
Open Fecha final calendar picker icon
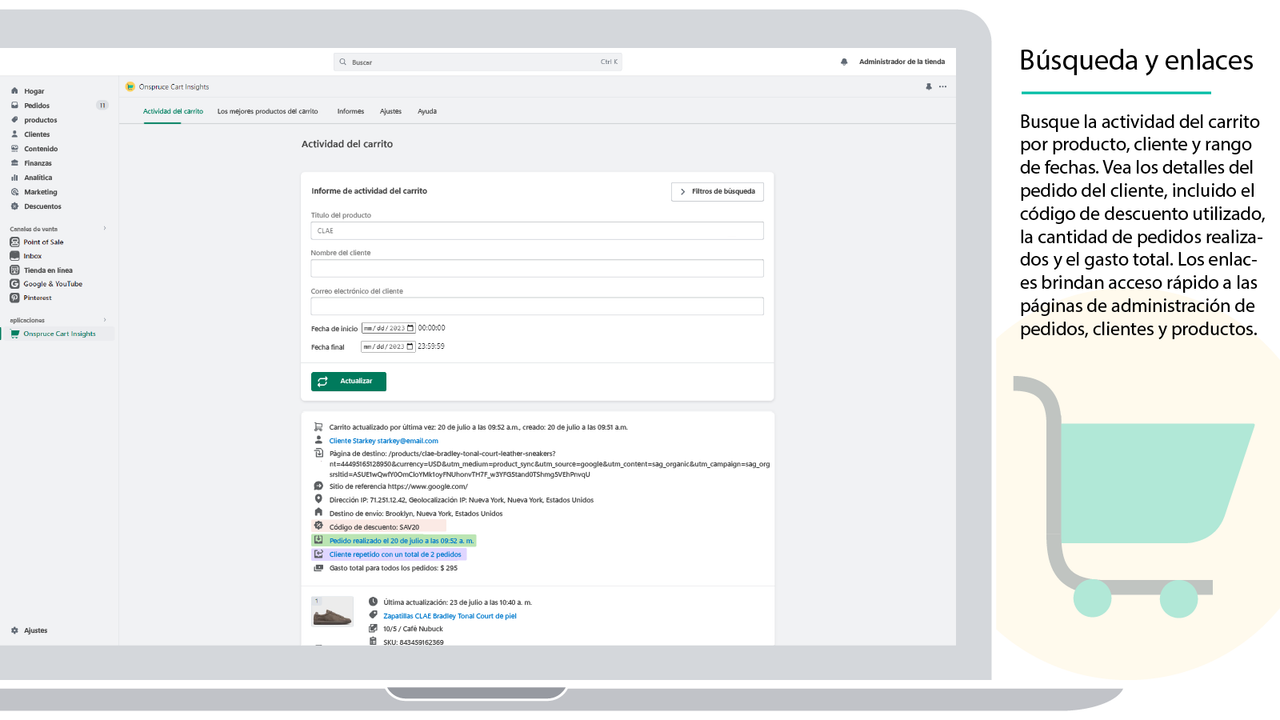pos(410,347)
